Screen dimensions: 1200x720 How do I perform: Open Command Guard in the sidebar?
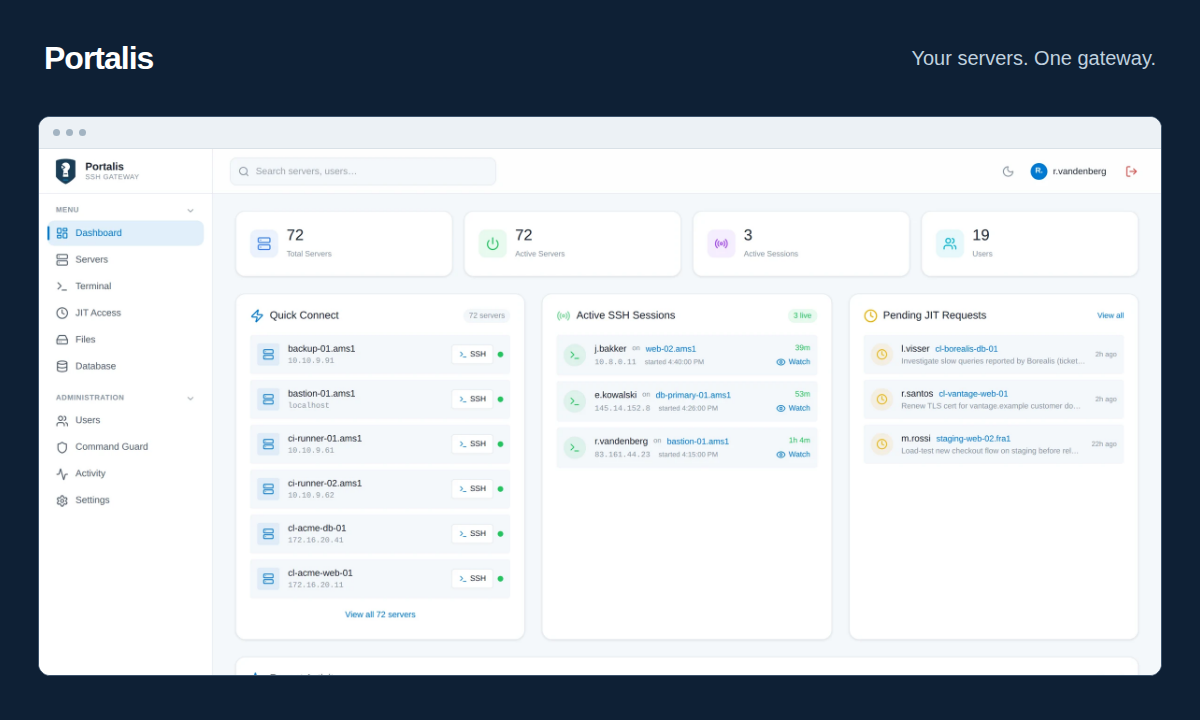[126, 447]
